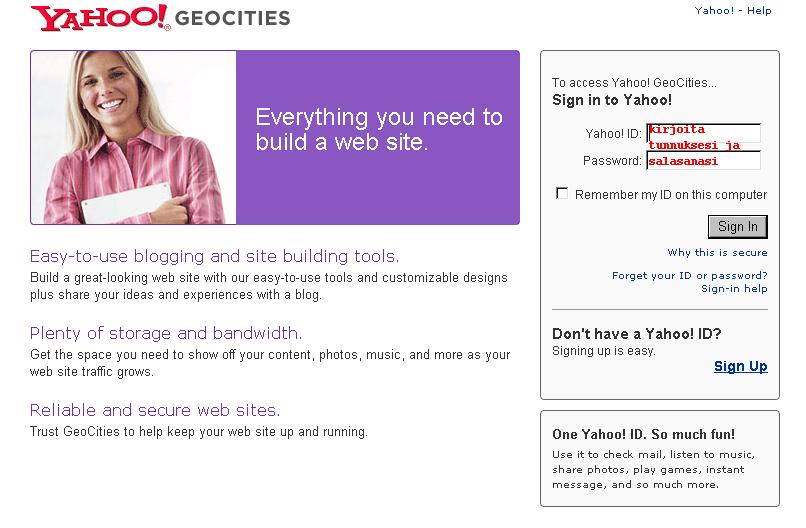Tick the Remember my ID checkbox
Screen dimensions: 806x528
562,193
